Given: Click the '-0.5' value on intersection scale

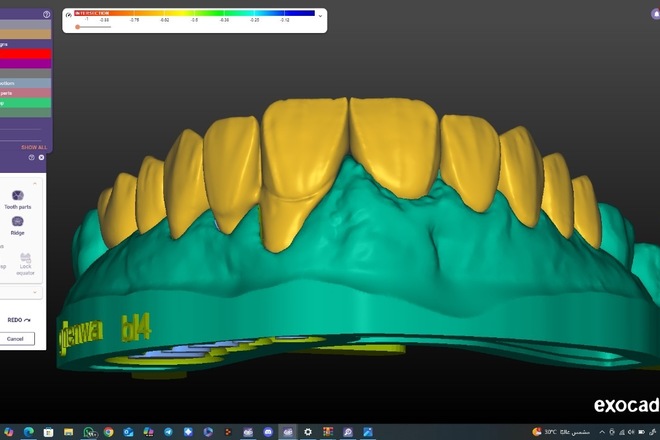Looking at the screenshot, I should coord(194,20).
